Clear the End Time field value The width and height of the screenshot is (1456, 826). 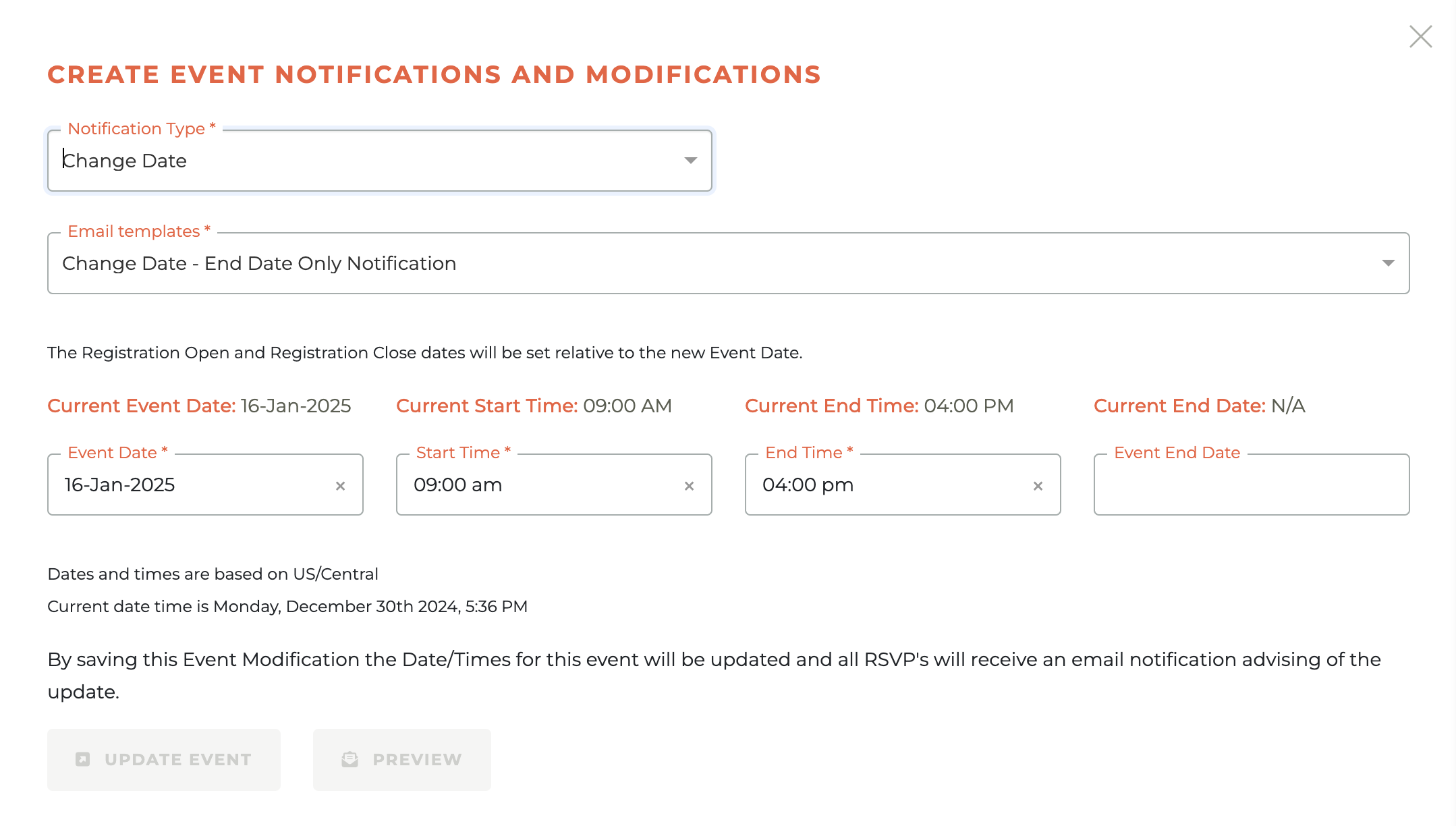pos(1038,486)
